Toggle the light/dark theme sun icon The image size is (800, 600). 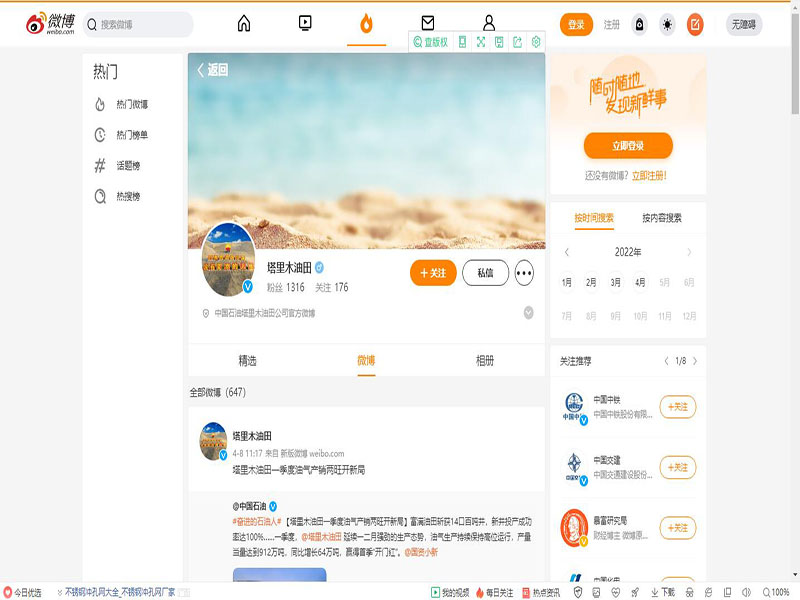coord(667,24)
